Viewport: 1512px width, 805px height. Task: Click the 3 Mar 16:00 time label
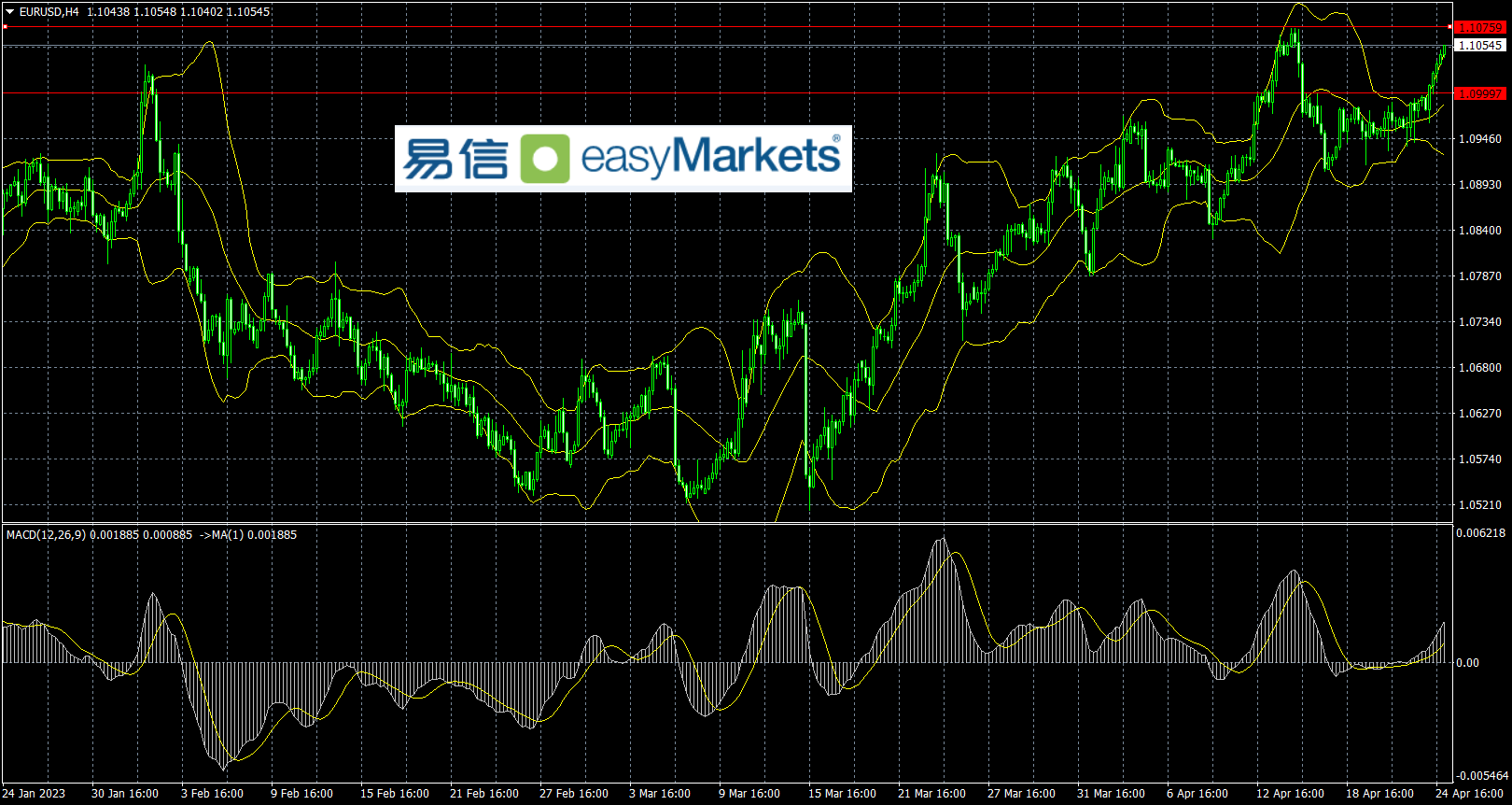[x=660, y=794]
